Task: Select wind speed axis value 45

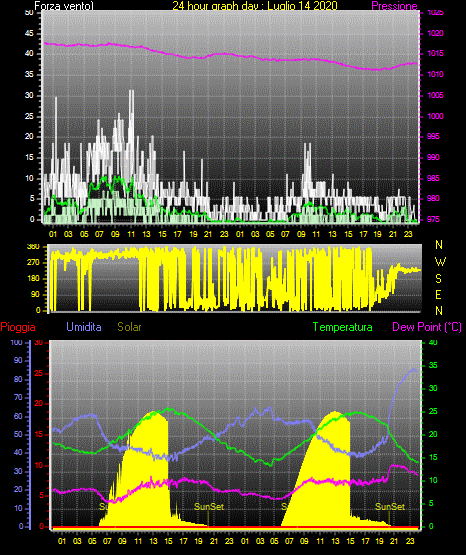Action: [29, 33]
